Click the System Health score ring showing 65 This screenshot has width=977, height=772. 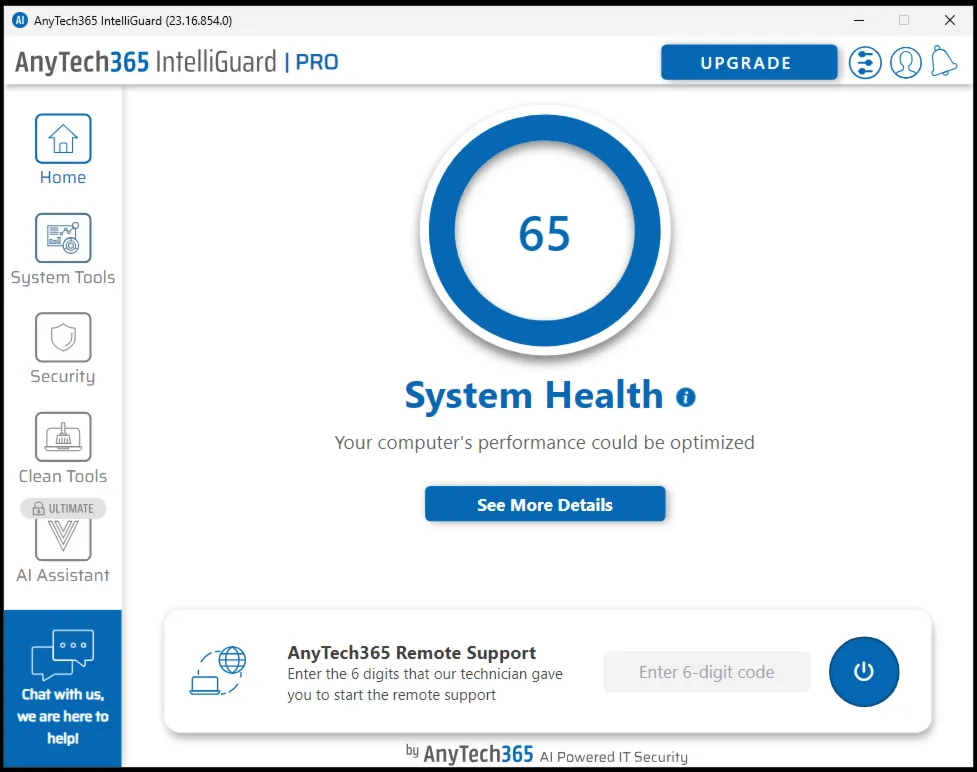point(545,231)
